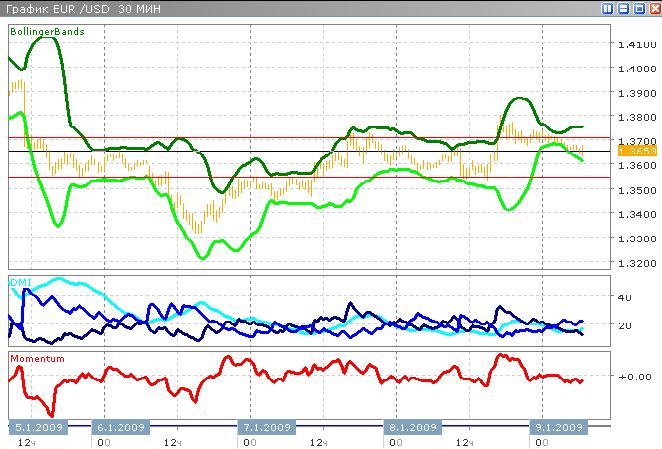Jump to the 8.1.2009 date marker
Image resolution: width=662 pixels, height=449 pixels.
coord(412,427)
